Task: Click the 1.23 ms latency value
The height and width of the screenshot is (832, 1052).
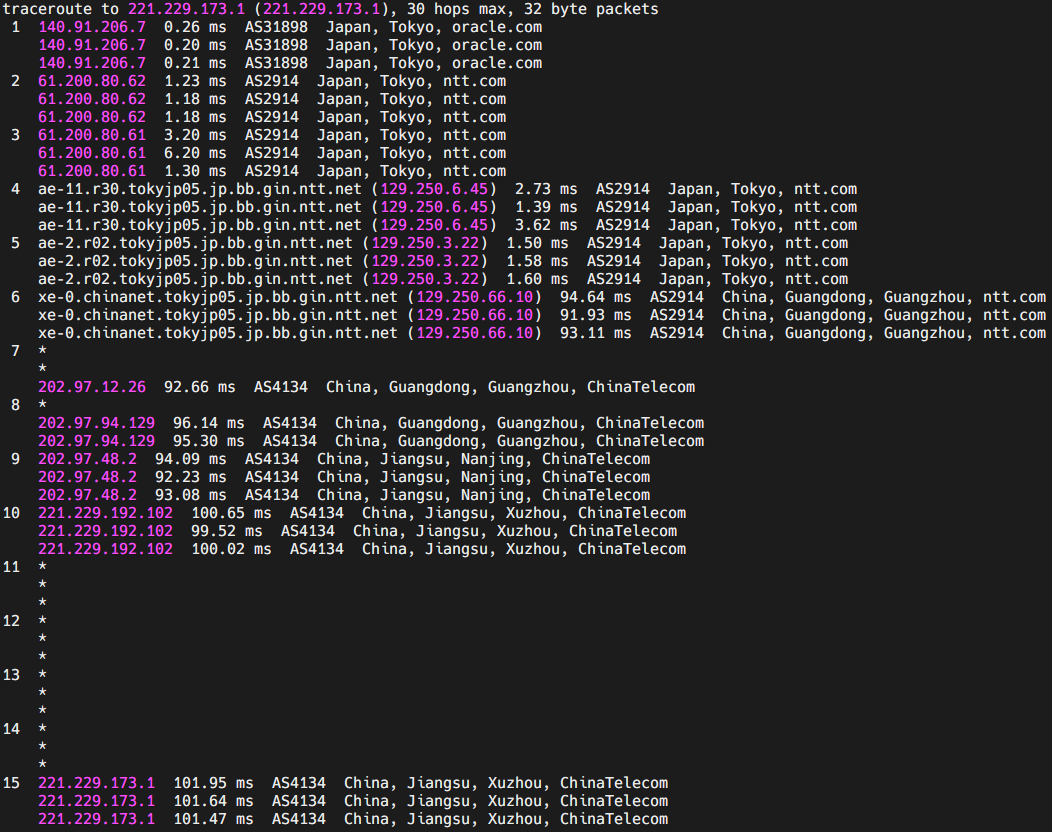Action: (x=195, y=81)
